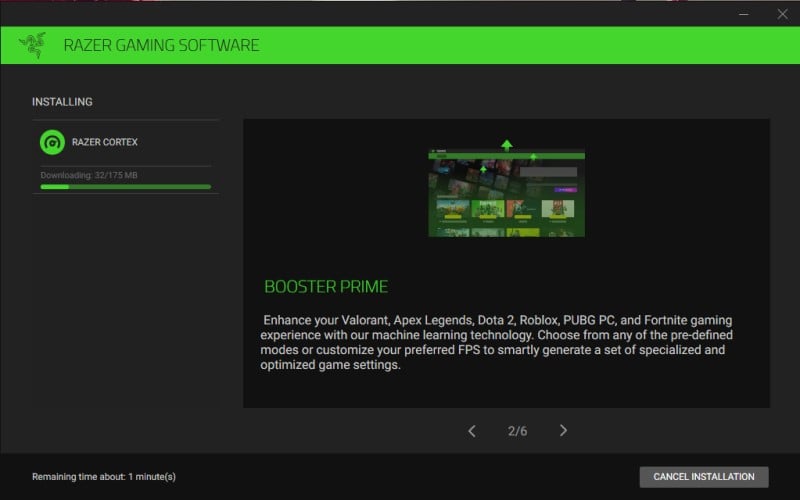Open the Booster Prime preview thumbnail
Screen dimensions: 800x500
(507, 193)
